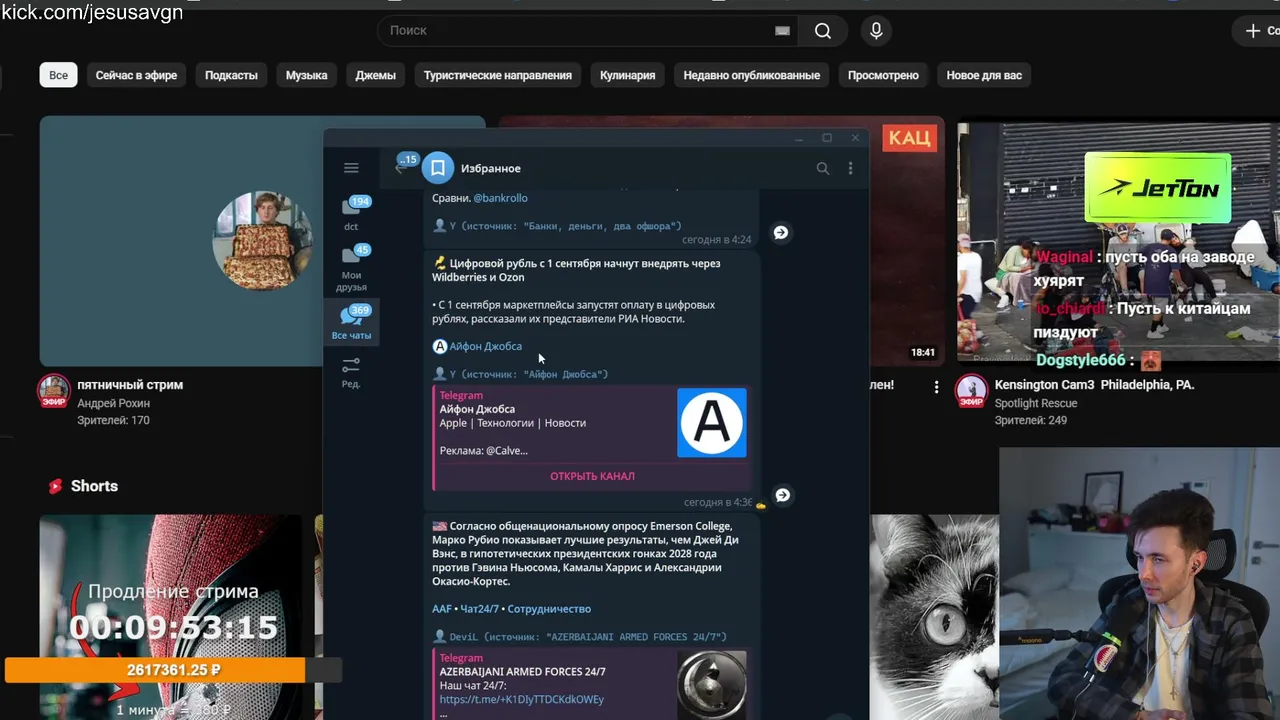Open the Kensington Cam3 video thumbnail
Screen dimensions: 1280x720
click(1118, 241)
